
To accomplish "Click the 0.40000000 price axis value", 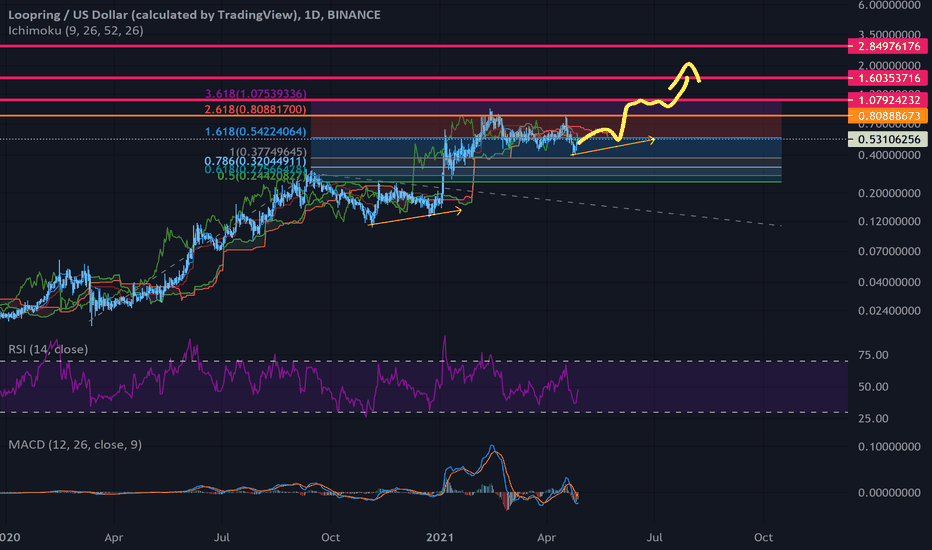I will pos(889,155).
